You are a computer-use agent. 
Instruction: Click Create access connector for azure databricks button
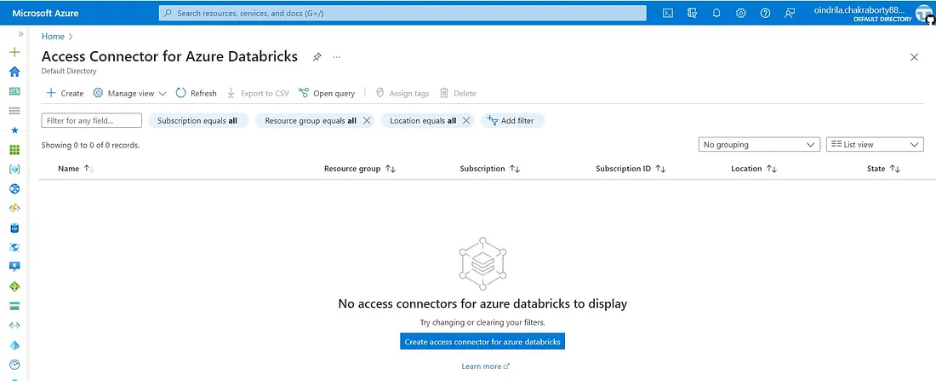click(x=482, y=342)
